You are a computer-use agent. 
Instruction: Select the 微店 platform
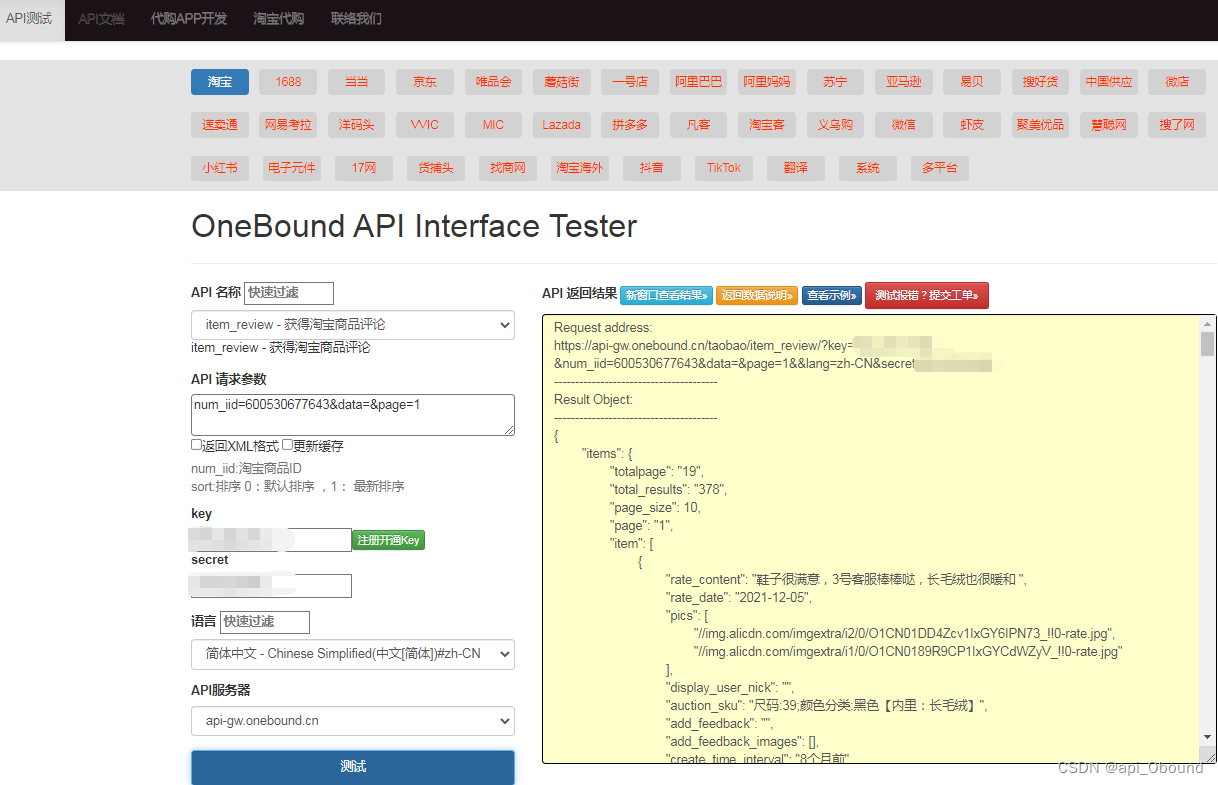pyautogui.click(x=1177, y=82)
